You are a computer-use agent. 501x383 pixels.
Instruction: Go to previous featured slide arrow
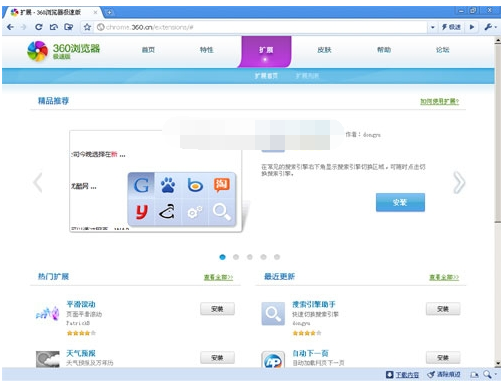(x=38, y=182)
